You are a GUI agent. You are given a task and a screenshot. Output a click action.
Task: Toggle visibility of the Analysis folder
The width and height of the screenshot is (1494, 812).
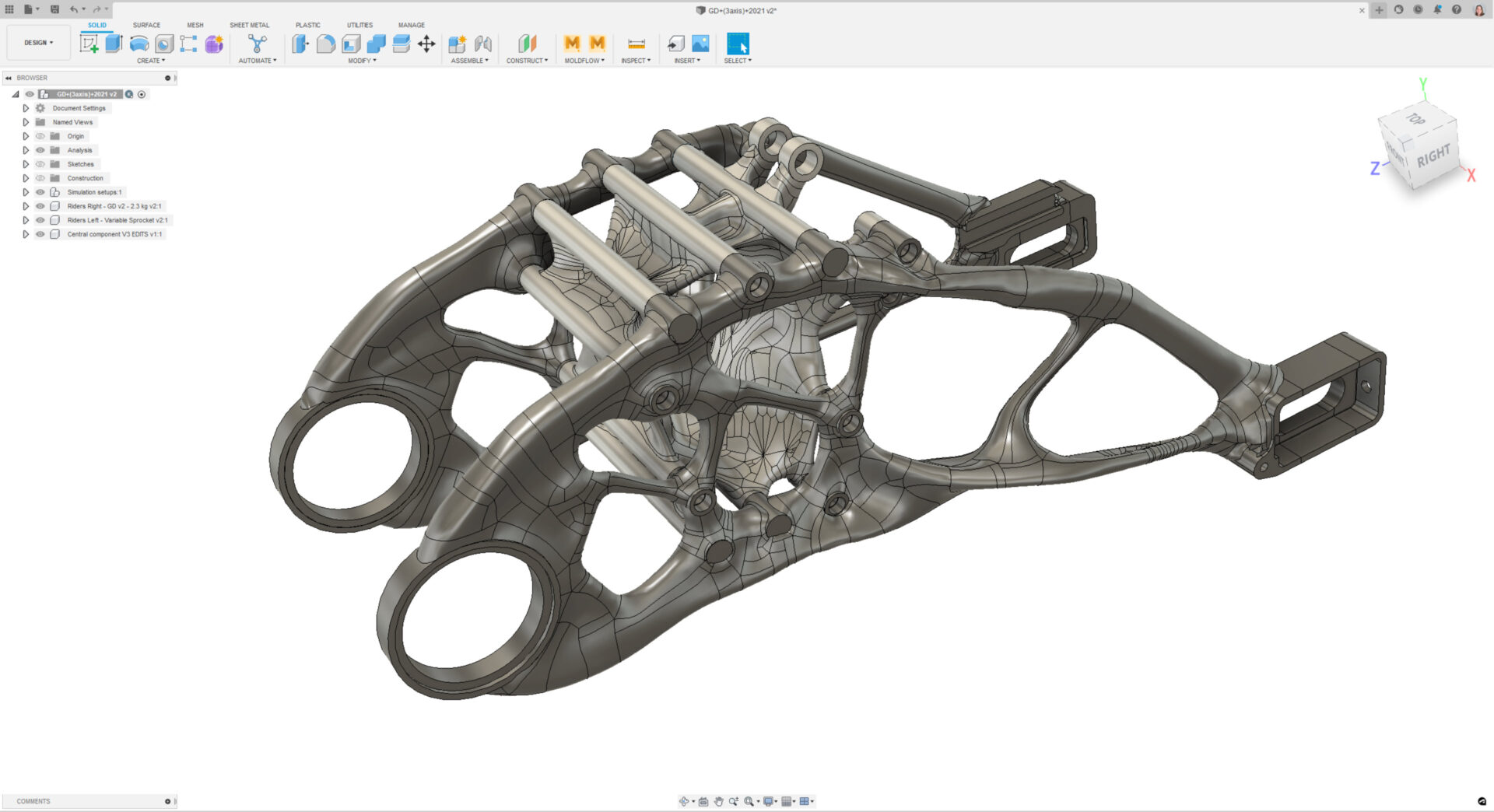click(x=40, y=150)
